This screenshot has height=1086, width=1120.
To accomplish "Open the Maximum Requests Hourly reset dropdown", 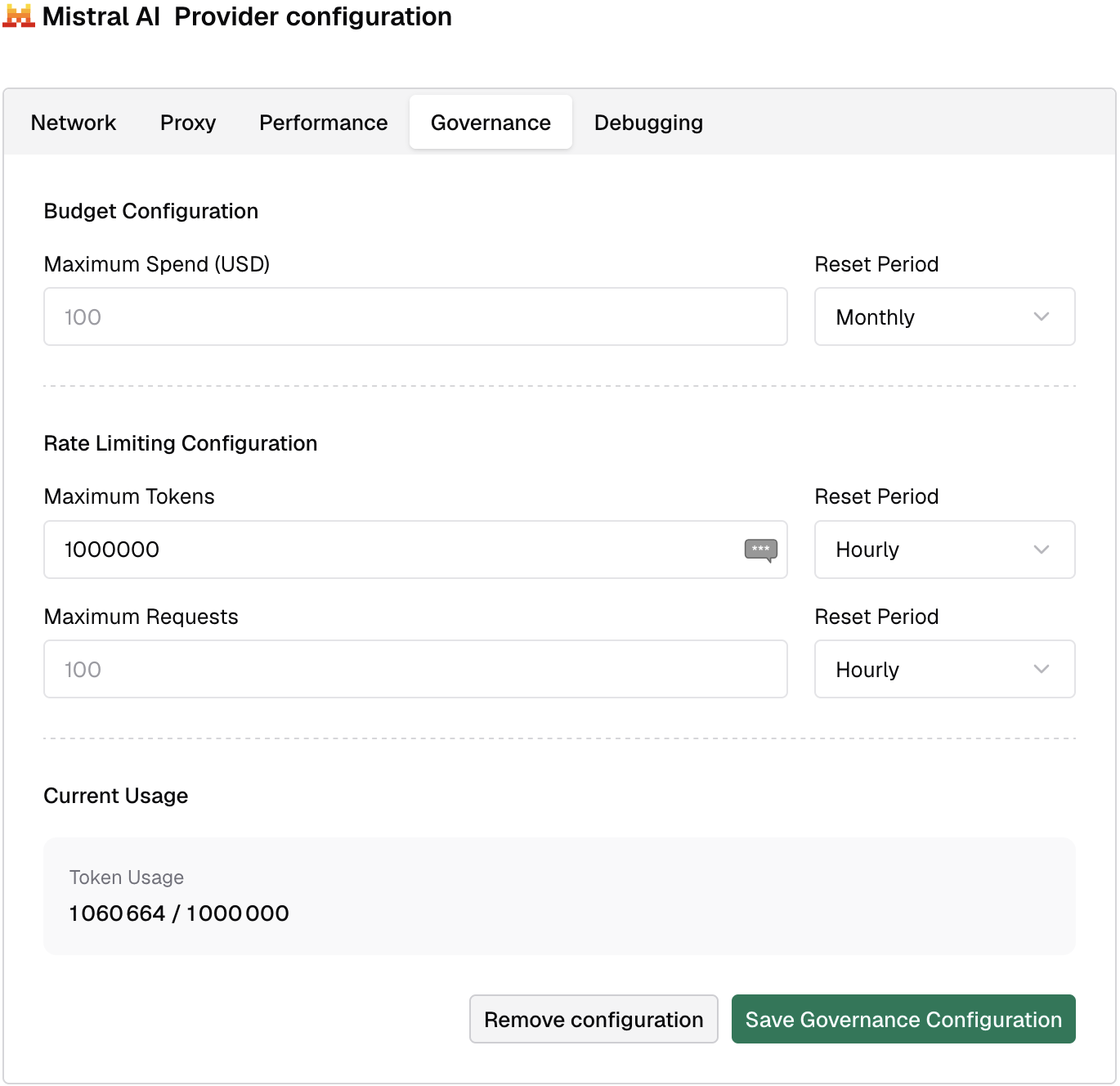I will click(944, 669).
